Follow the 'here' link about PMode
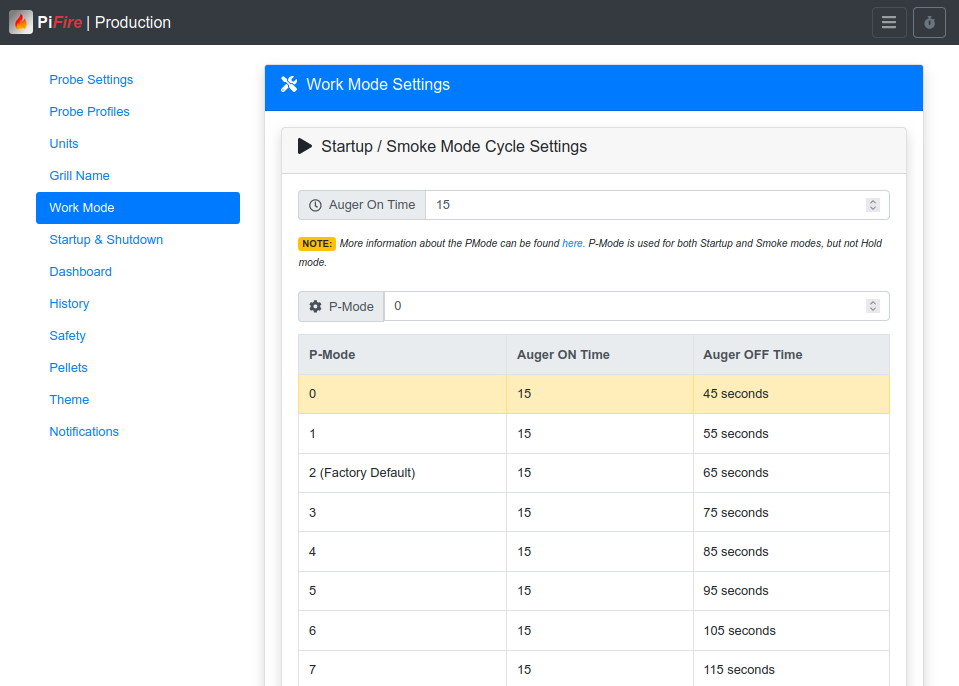This screenshot has width=959, height=686. click(572, 243)
